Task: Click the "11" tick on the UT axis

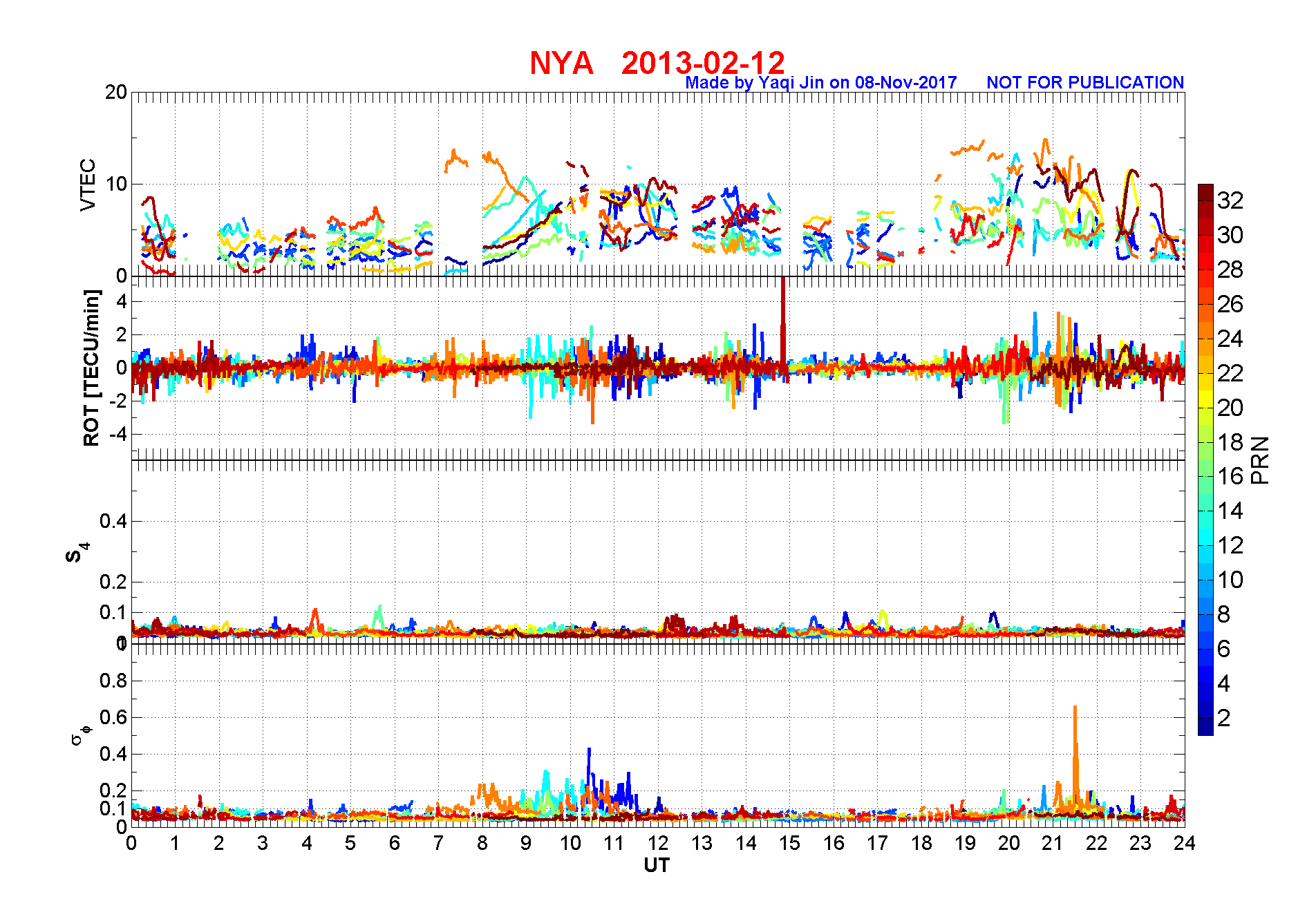Action: point(614,843)
